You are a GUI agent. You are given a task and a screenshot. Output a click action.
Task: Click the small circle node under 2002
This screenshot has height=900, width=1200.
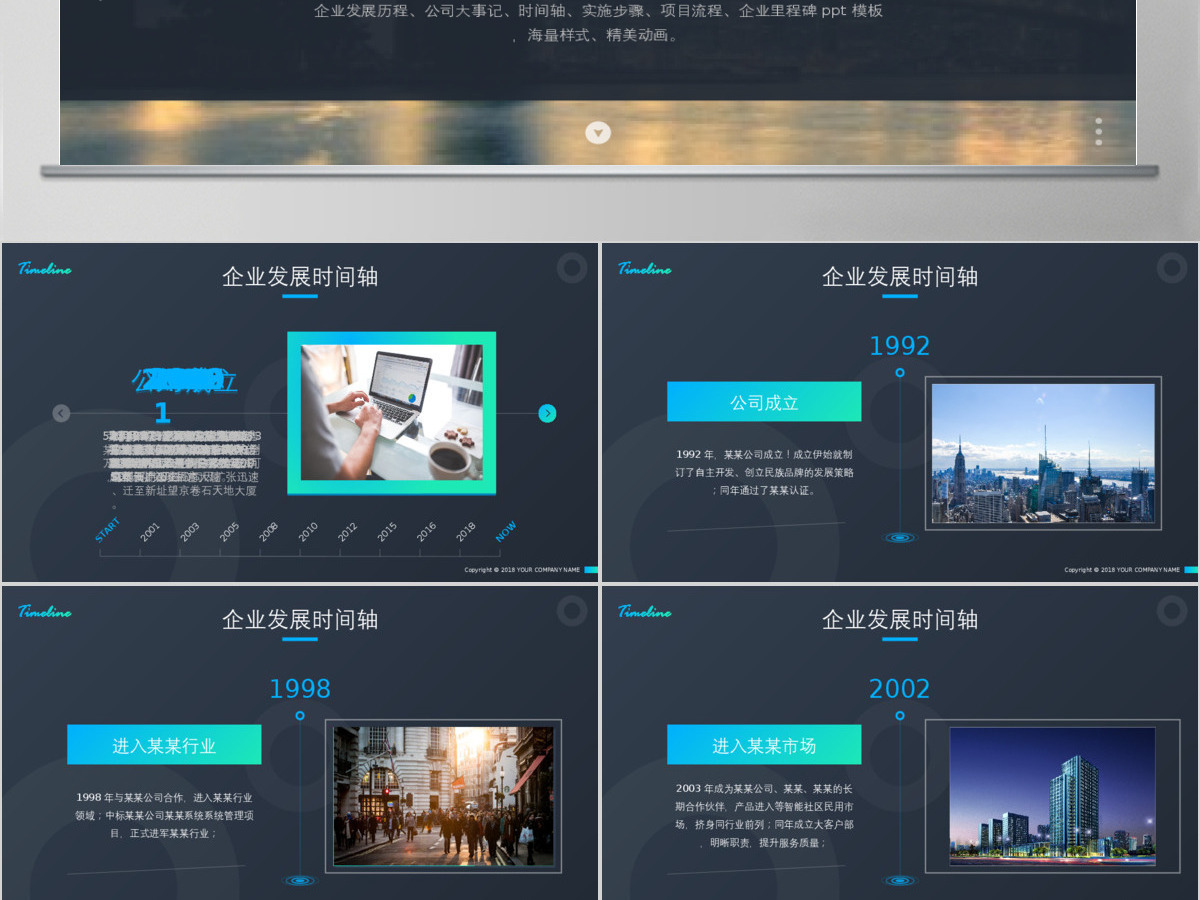click(x=900, y=716)
